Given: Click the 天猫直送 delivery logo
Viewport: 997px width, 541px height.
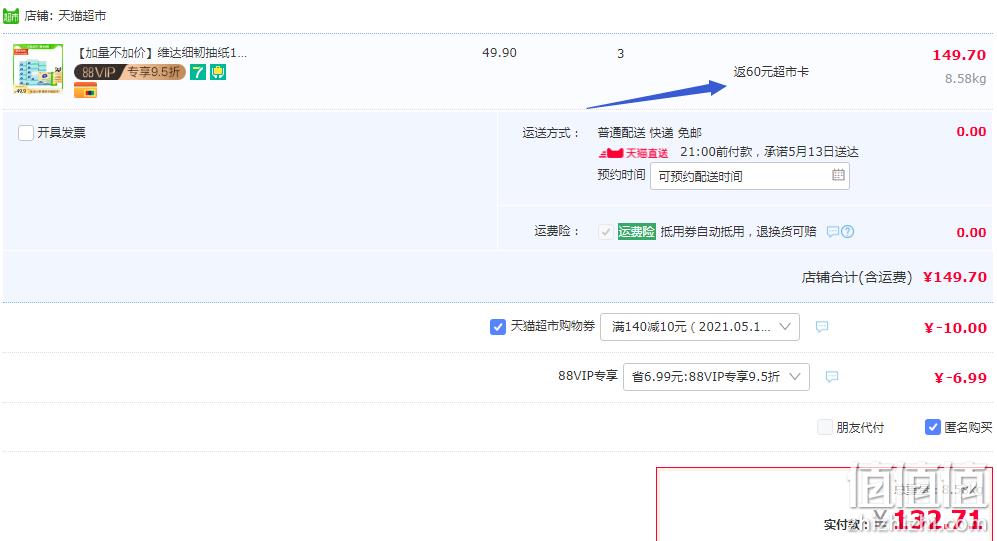Looking at the screenshot, I should tap(633, 153).
